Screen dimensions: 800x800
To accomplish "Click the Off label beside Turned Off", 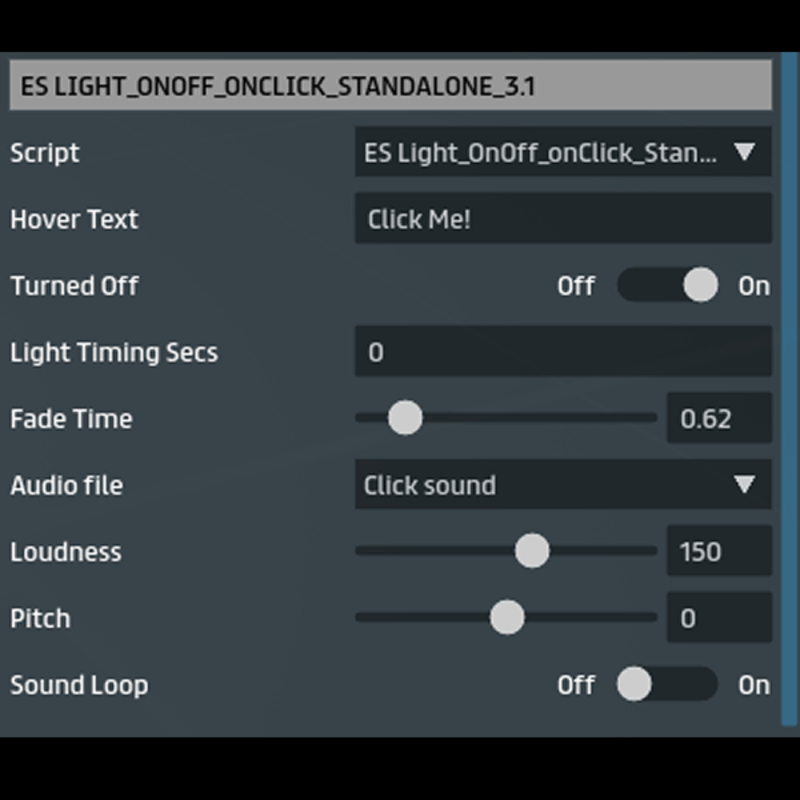I will 576,286.
